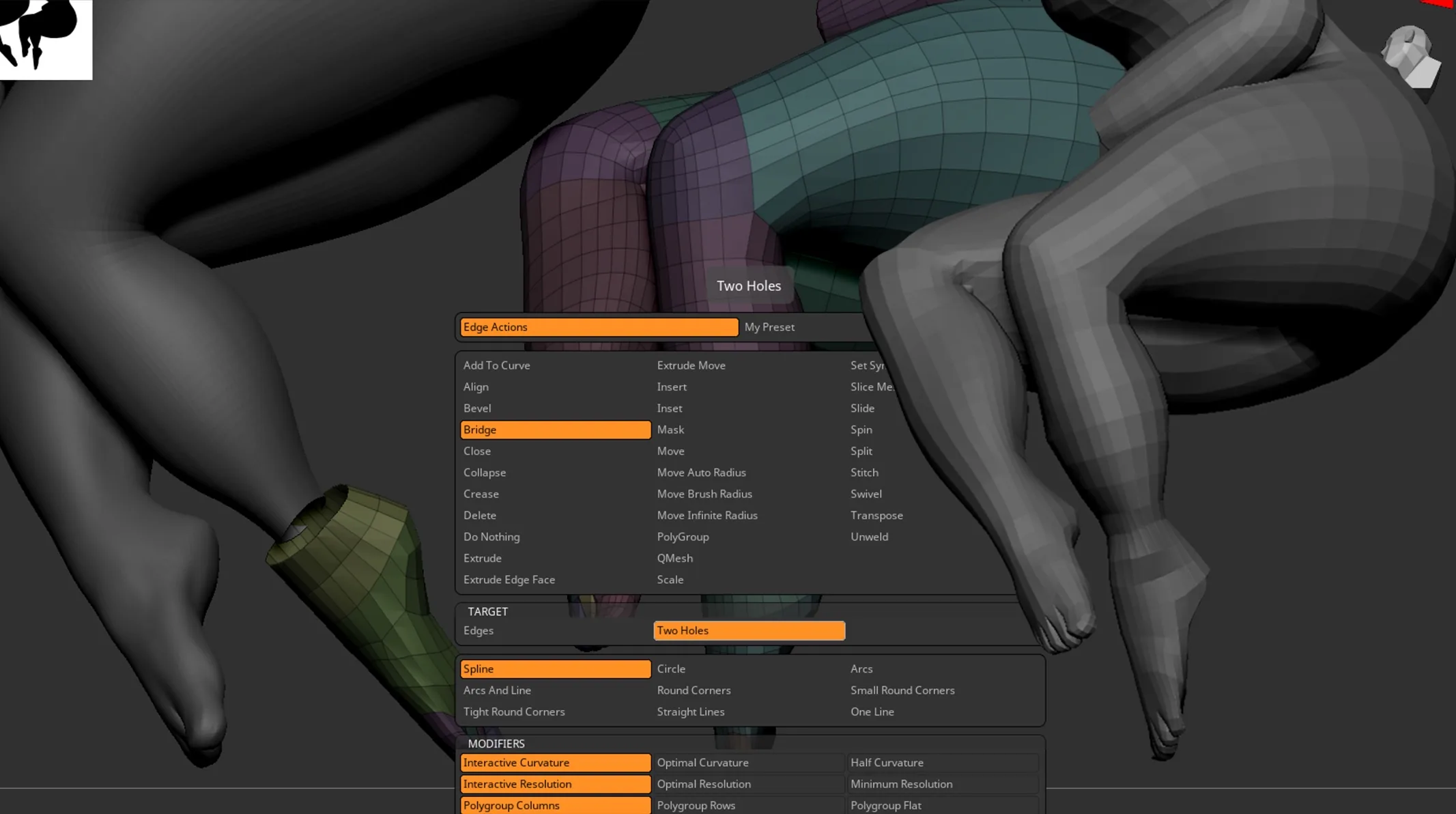The image size is (1456, 814).
Task: Click the Edge Actions header button
Action: tap(599, 327)
